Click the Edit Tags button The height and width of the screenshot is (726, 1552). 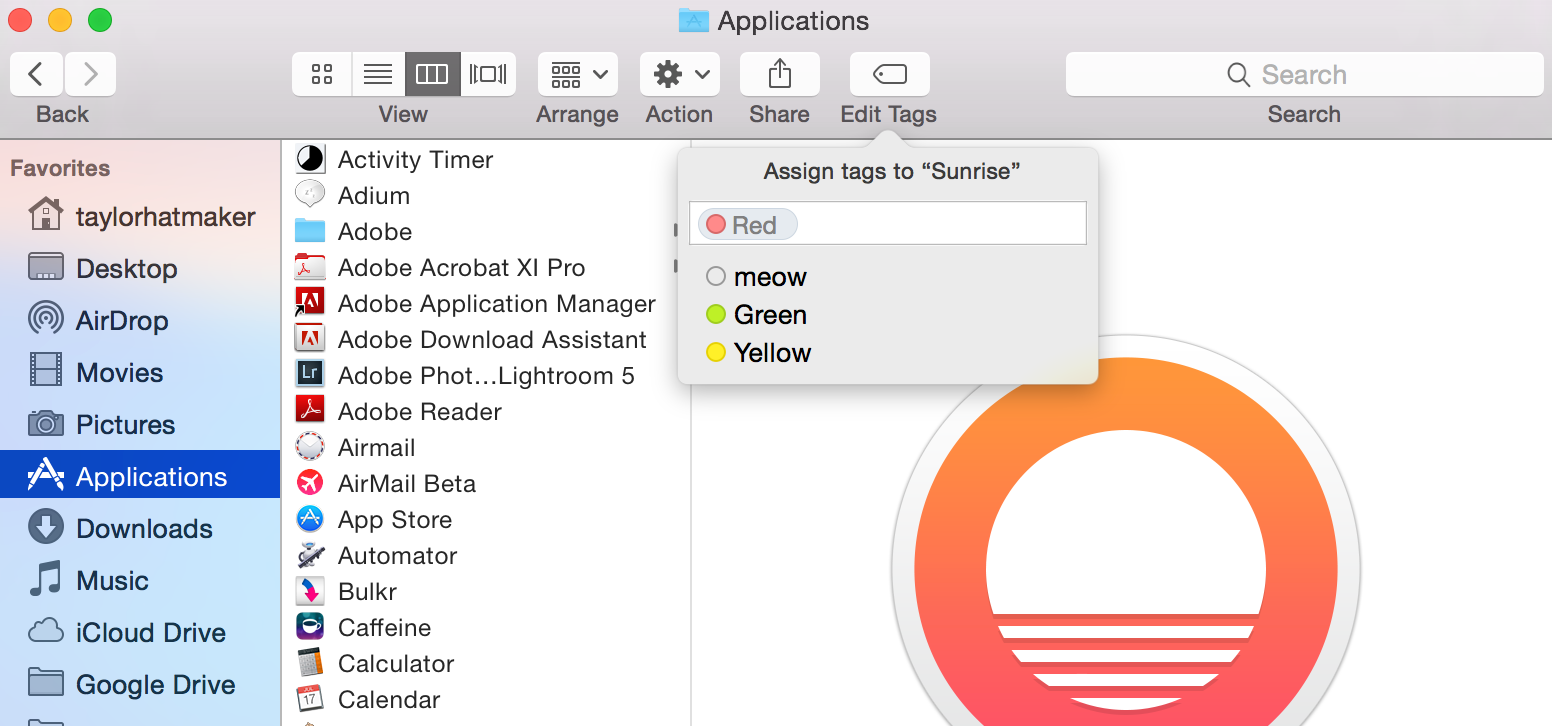point(890,74)
